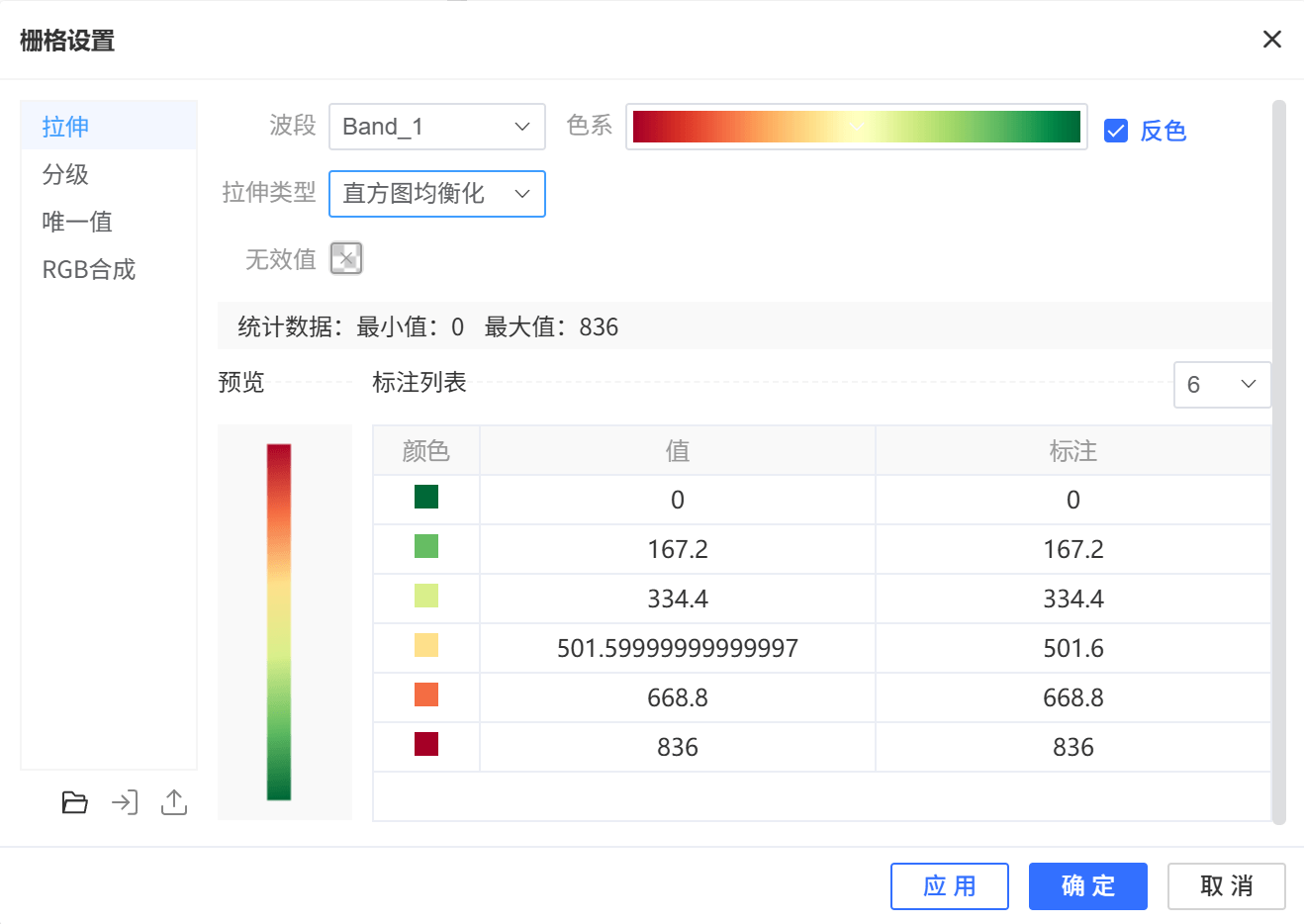Open the folder icon to load a color scheme

click(x=74, y=802)
